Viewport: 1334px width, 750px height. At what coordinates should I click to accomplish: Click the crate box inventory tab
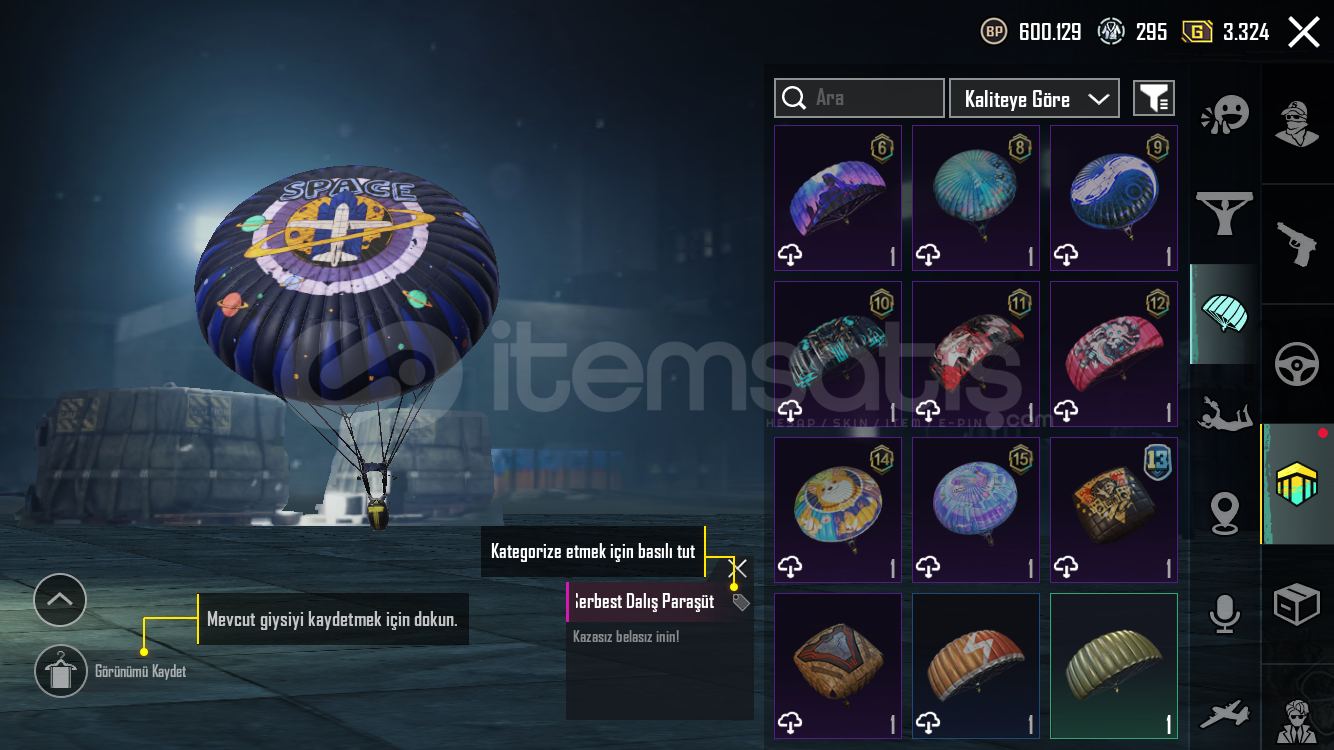point(1297,604)
